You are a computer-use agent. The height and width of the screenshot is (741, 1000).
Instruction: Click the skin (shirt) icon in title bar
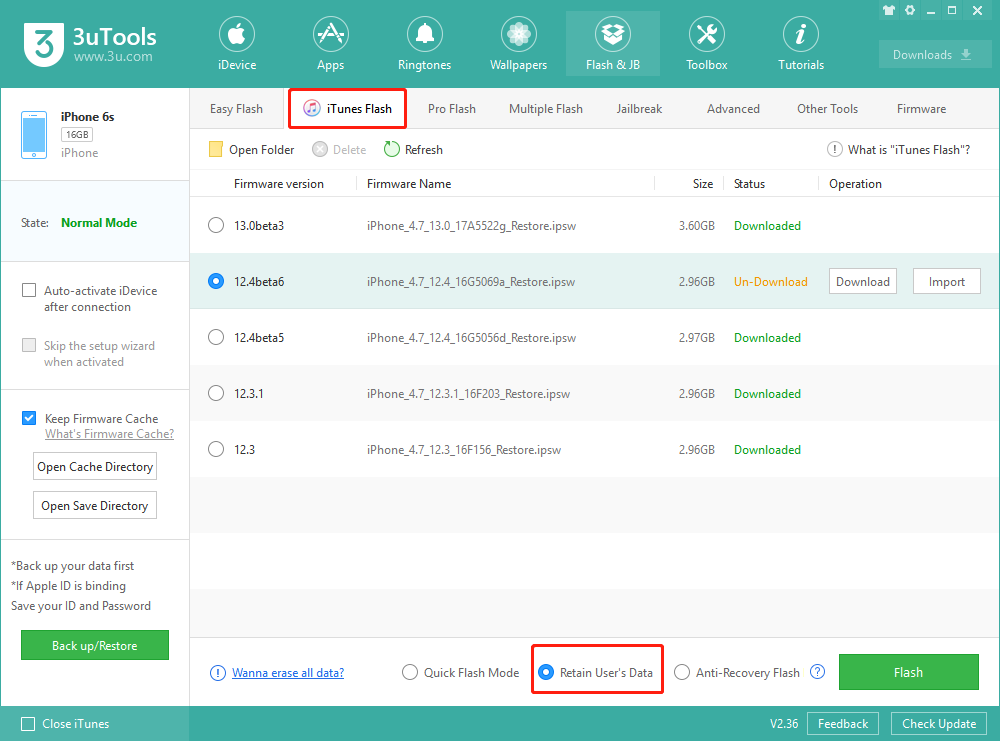coord(889,10)
